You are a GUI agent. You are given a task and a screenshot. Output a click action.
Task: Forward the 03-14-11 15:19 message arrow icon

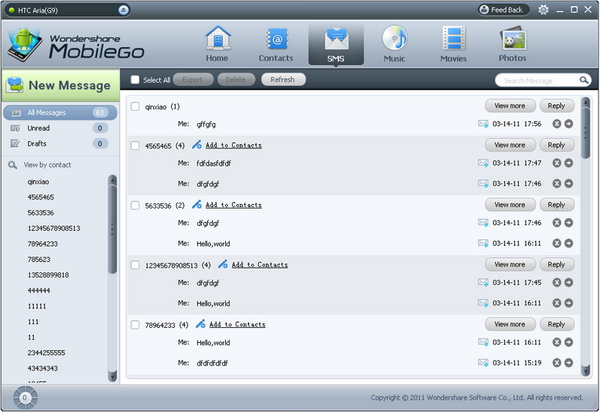pyautogui.click(x=569, y=363)
